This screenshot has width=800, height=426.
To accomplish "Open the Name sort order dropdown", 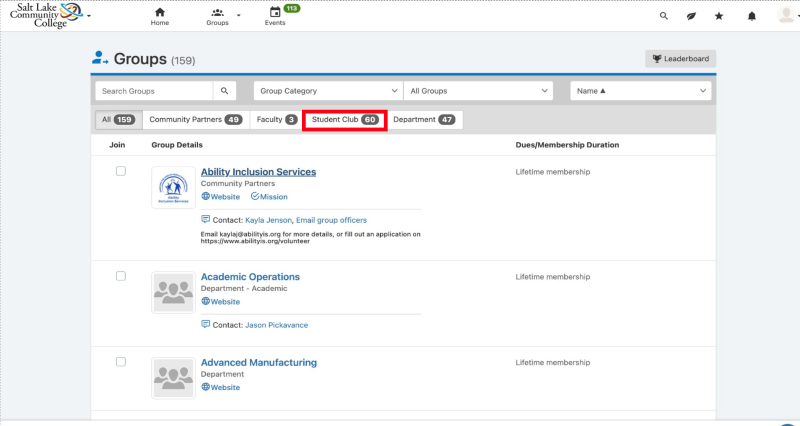I will [x=640, y=91].
